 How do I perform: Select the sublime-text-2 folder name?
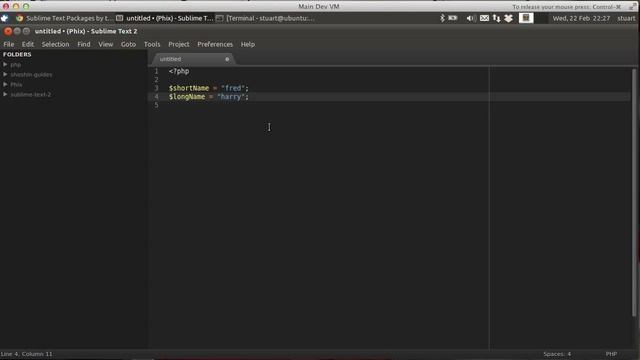[31, 95]
